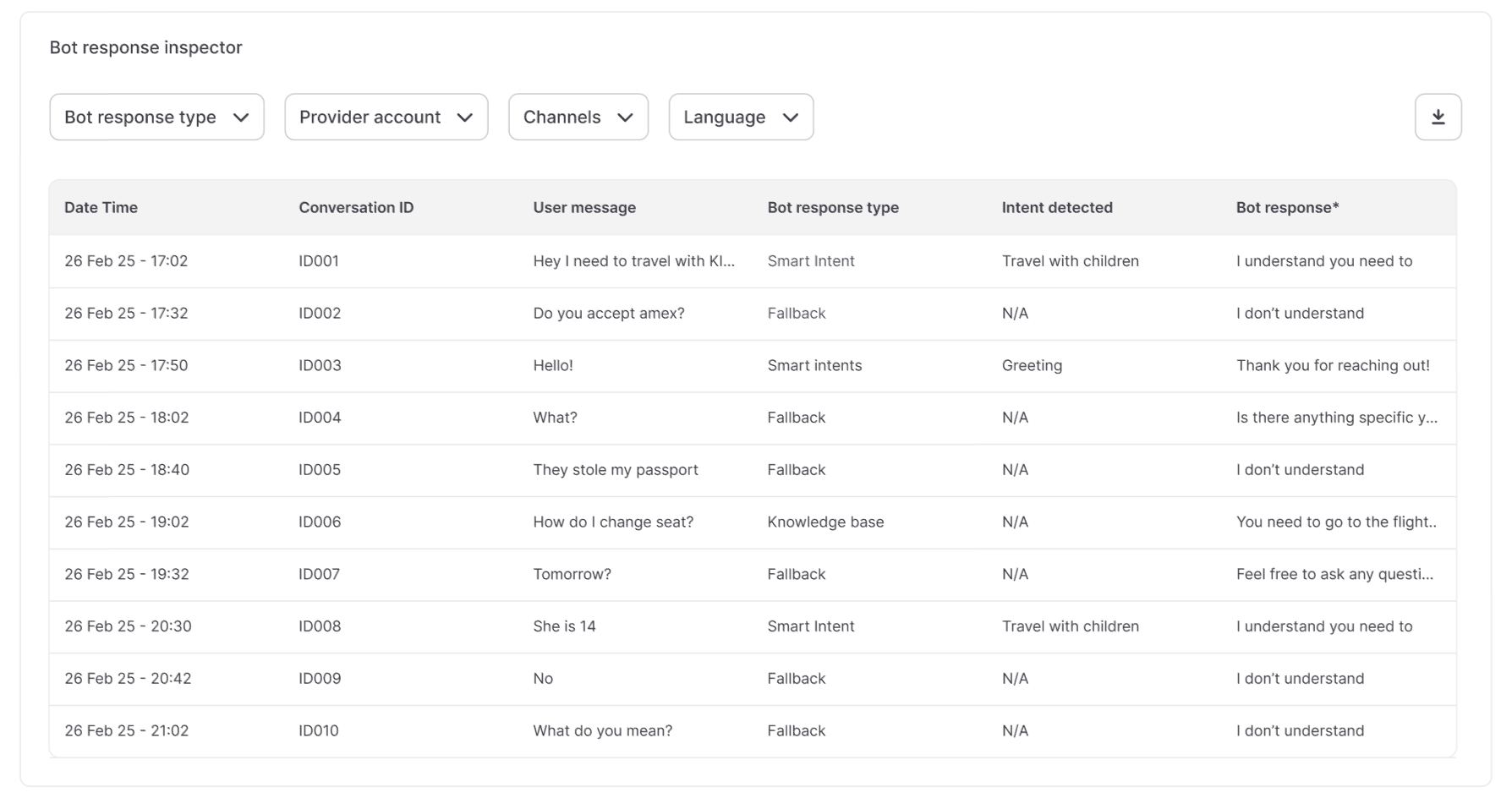
Task: Open conversation ID001
Action: pyautogui.click(x=319, y=261)
